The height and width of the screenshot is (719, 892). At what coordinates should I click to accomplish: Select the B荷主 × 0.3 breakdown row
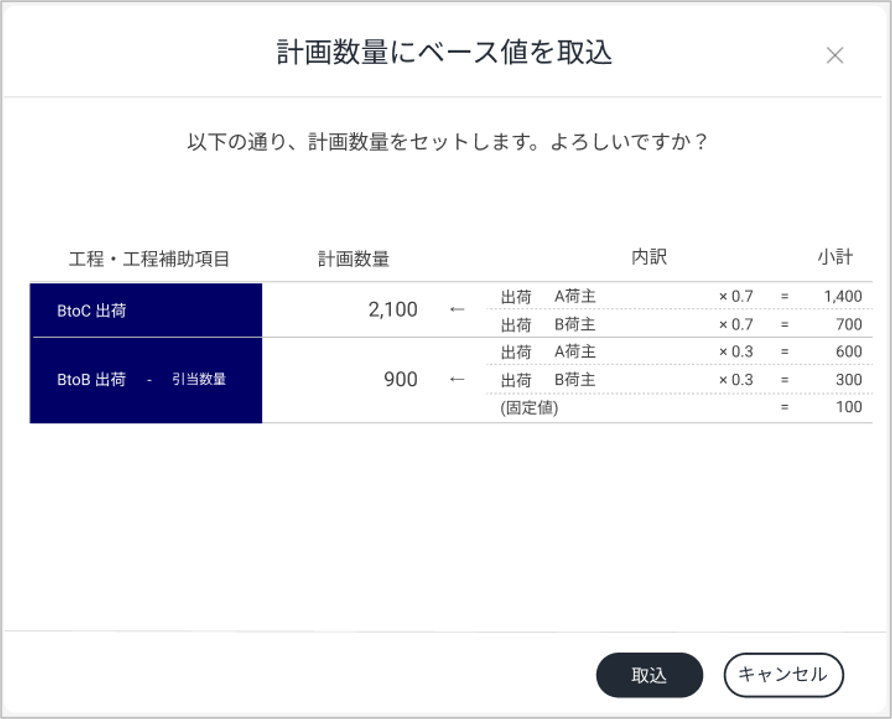pos(679,379)
